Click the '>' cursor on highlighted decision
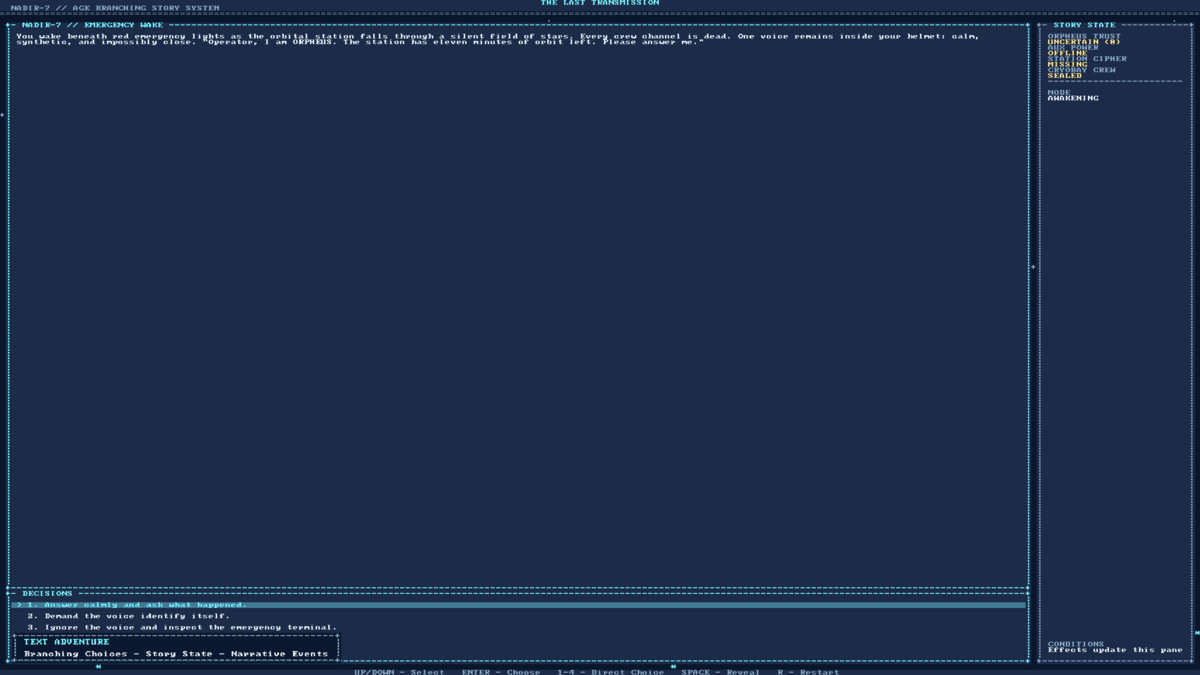This screenshot has width=1200, height=675. click(x=19, y=605)
